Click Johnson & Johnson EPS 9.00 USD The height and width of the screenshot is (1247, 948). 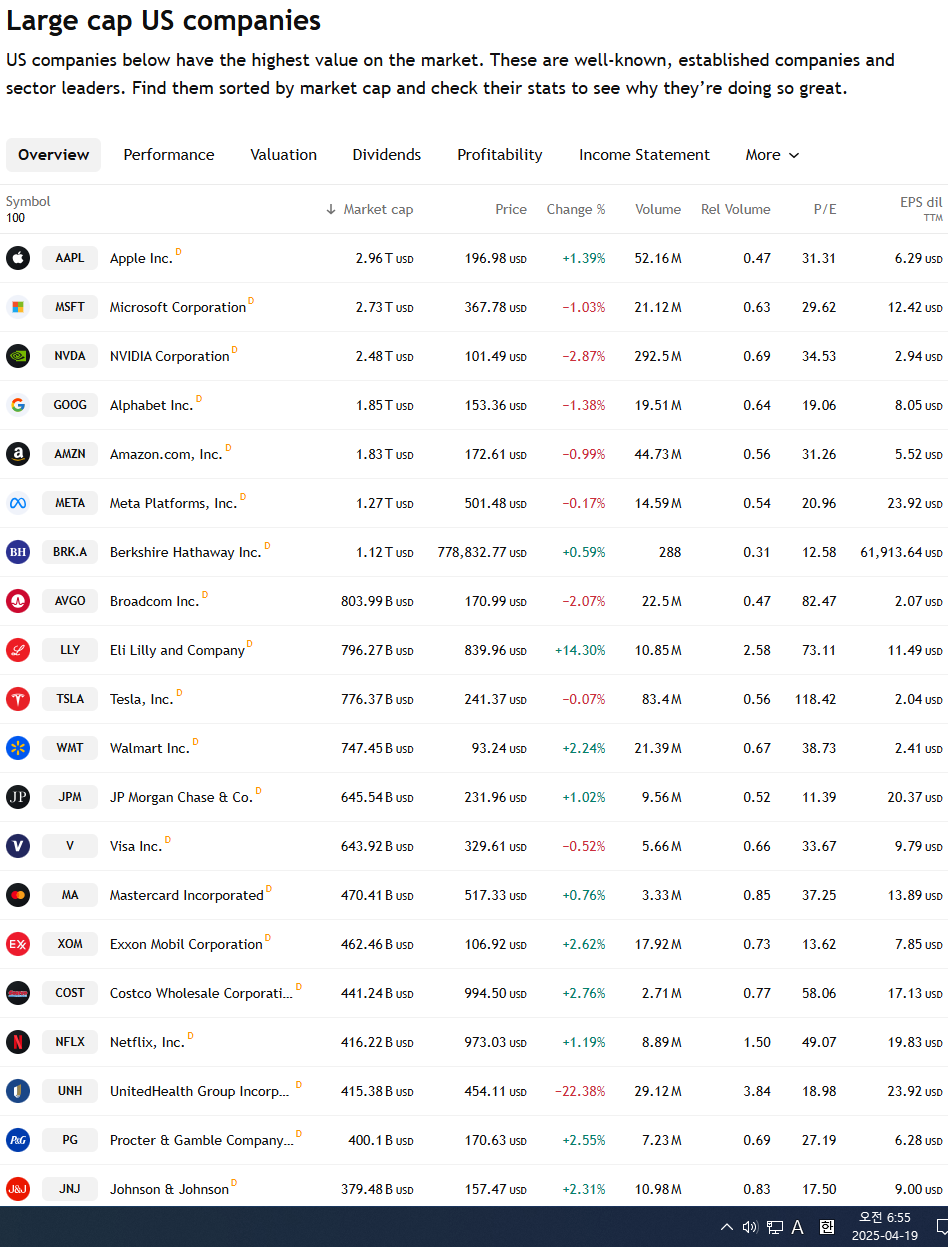[x=919, y=1189]
